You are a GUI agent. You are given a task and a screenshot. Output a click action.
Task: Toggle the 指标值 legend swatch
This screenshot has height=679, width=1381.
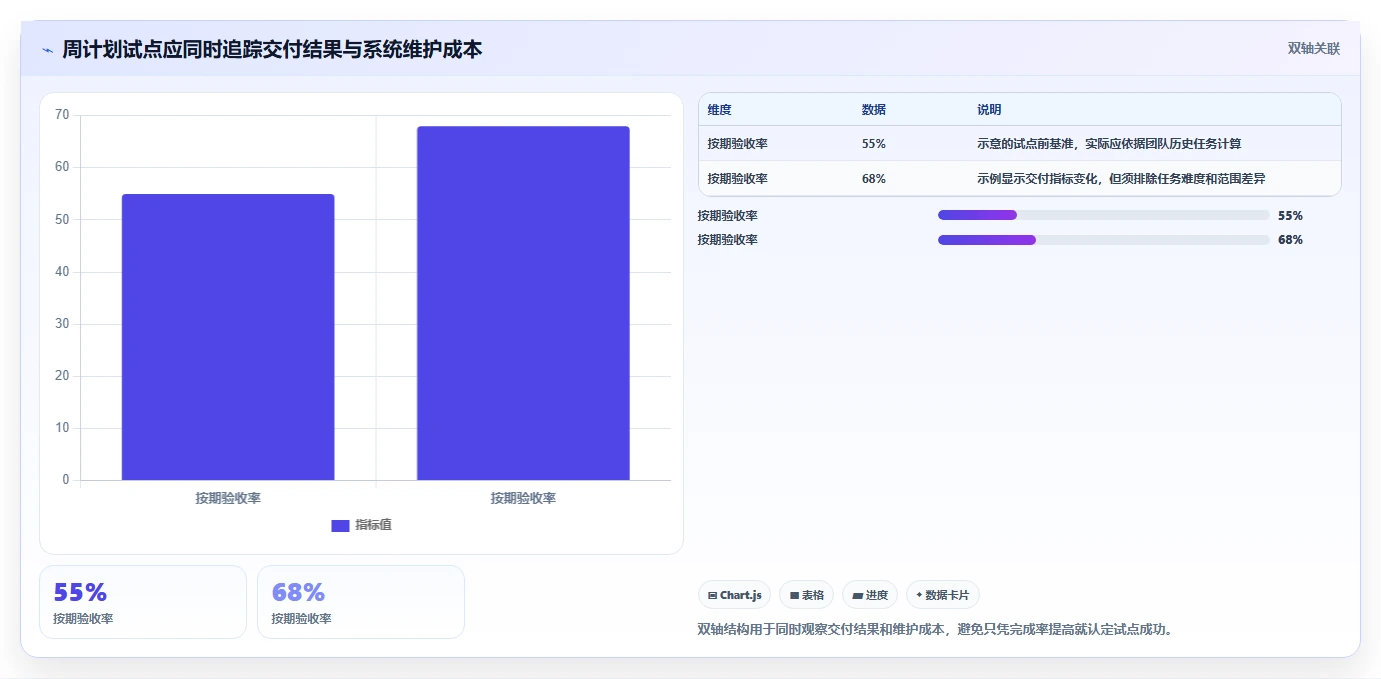(340, 525)
